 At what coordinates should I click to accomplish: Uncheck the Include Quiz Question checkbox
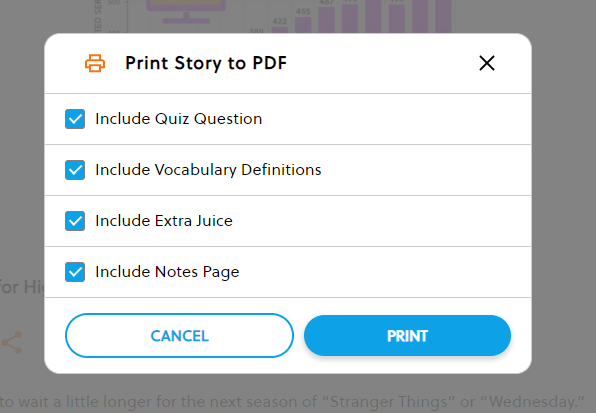pyautogui.click(x=75, y=119)
